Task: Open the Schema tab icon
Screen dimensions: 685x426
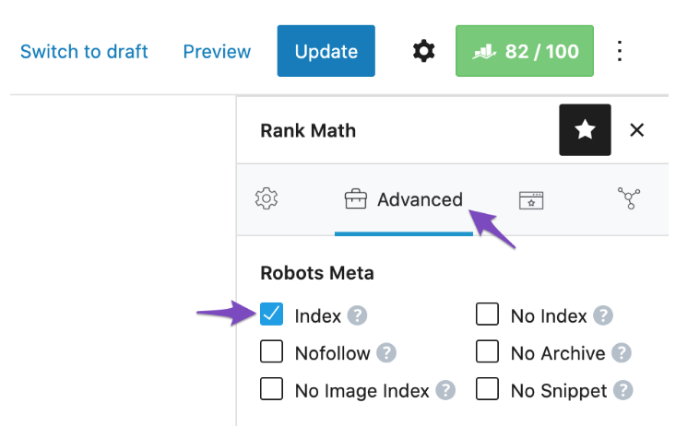Action: click(531, 200)
